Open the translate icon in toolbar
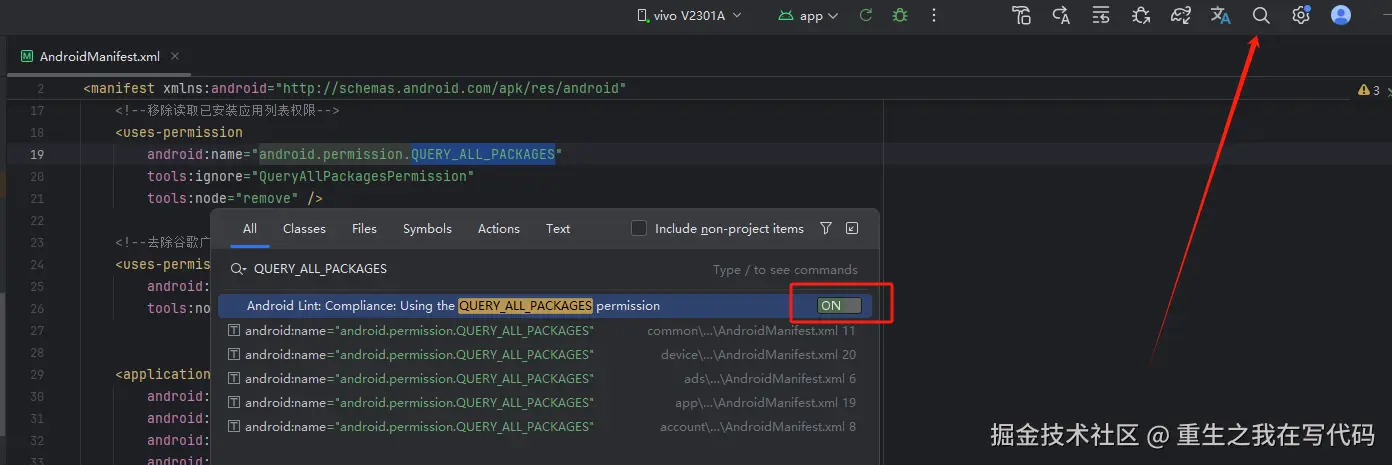This screenshot has width=1392, height=465. click(x=1220, y=16)
